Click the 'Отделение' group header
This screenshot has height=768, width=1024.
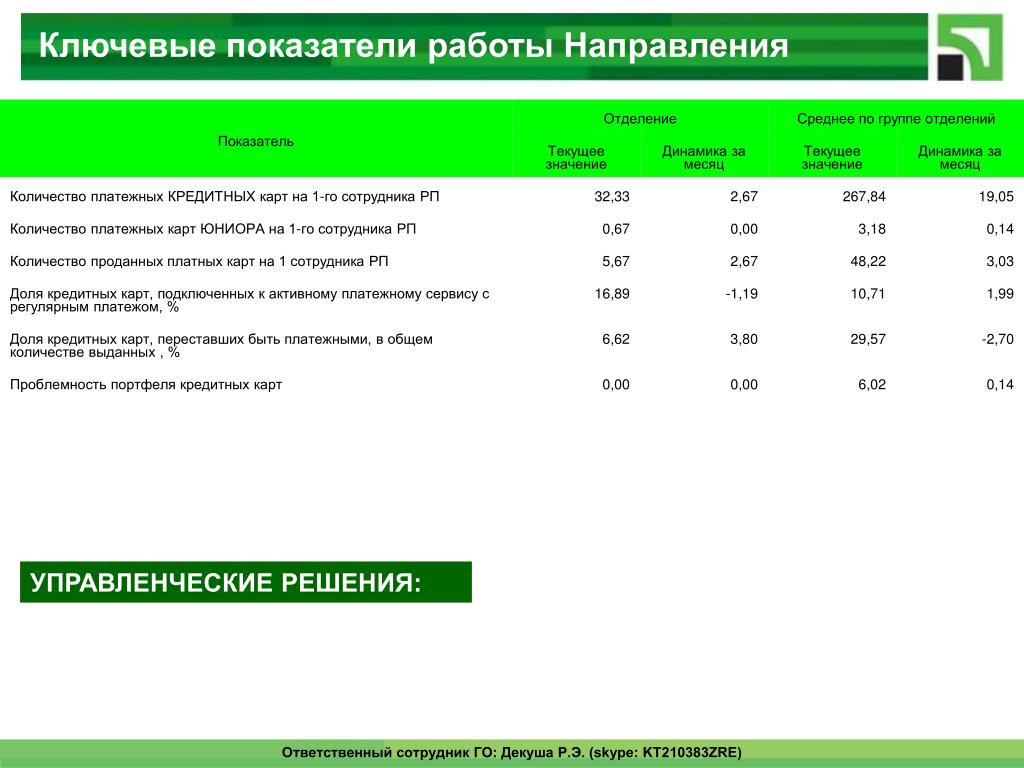point(639,119)
